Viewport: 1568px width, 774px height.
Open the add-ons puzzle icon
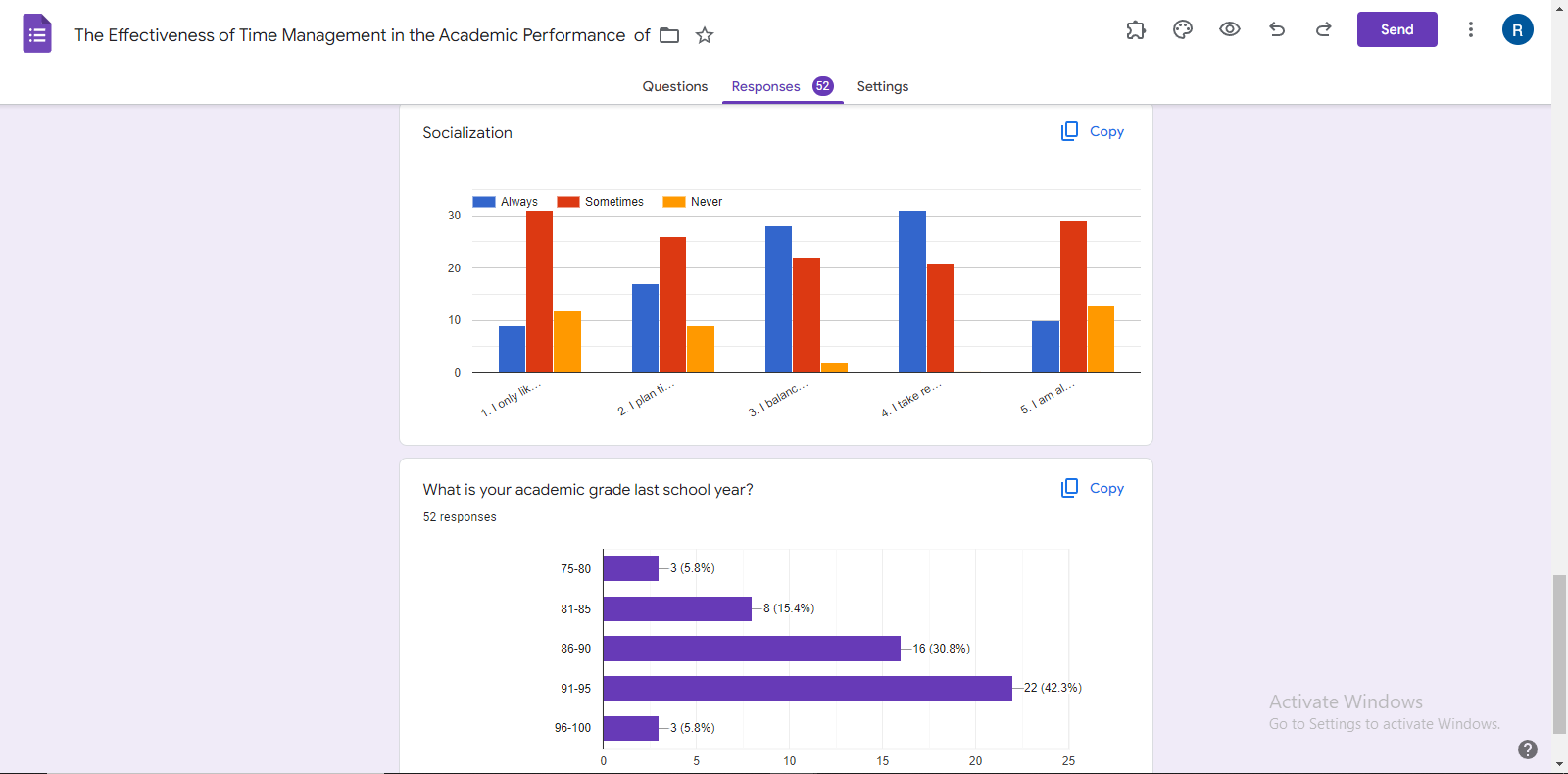tap(1136, 30)
